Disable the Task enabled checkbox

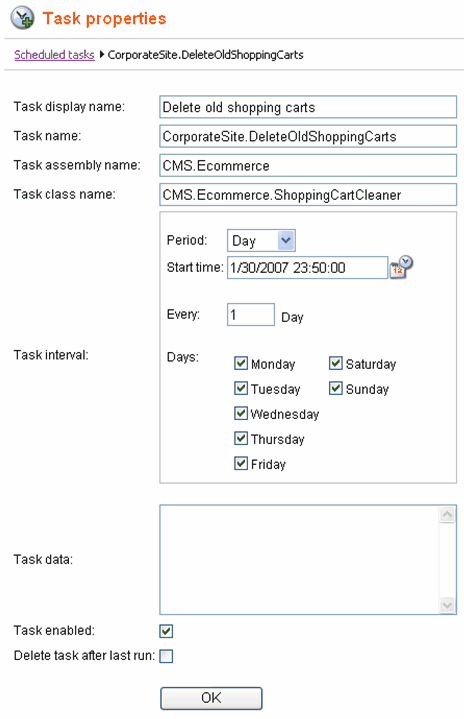click(x=166, y=631)
